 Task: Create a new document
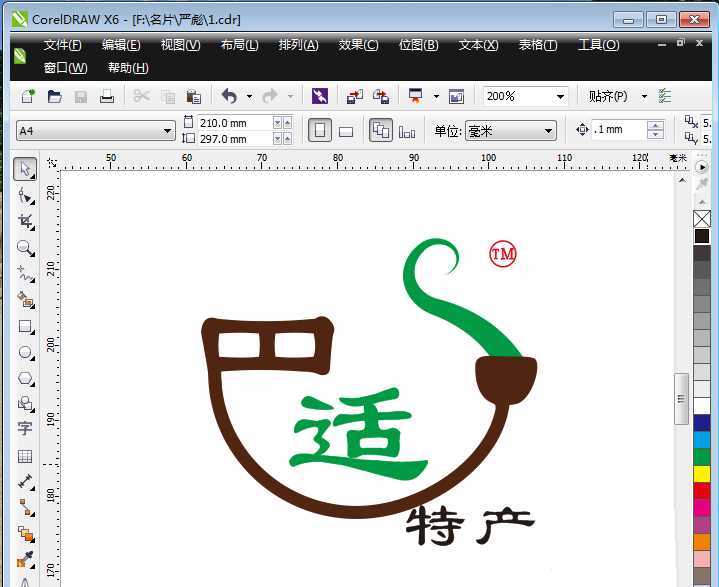coord(28,96)
